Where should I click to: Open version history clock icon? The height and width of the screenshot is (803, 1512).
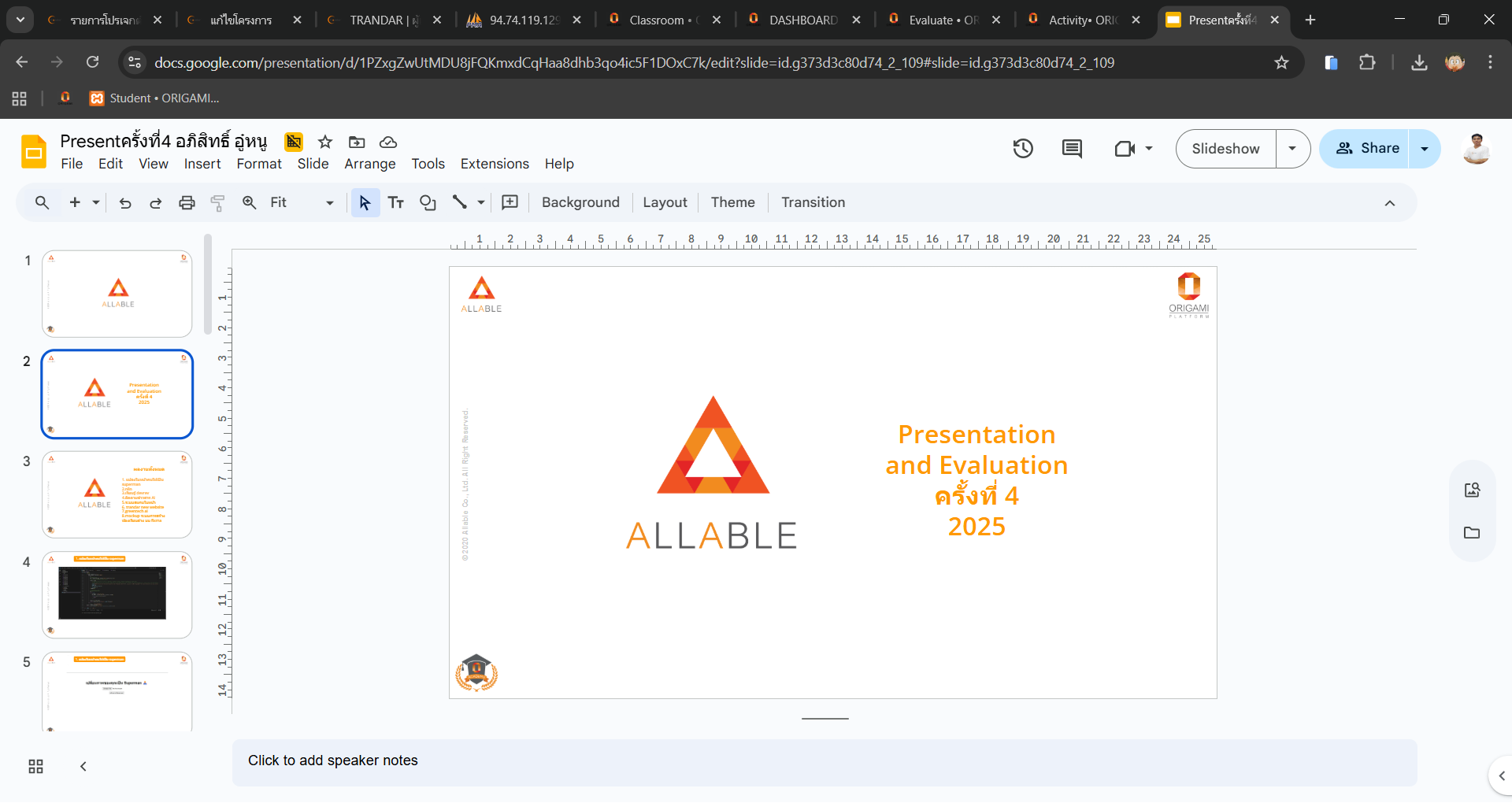[1023, 148]
